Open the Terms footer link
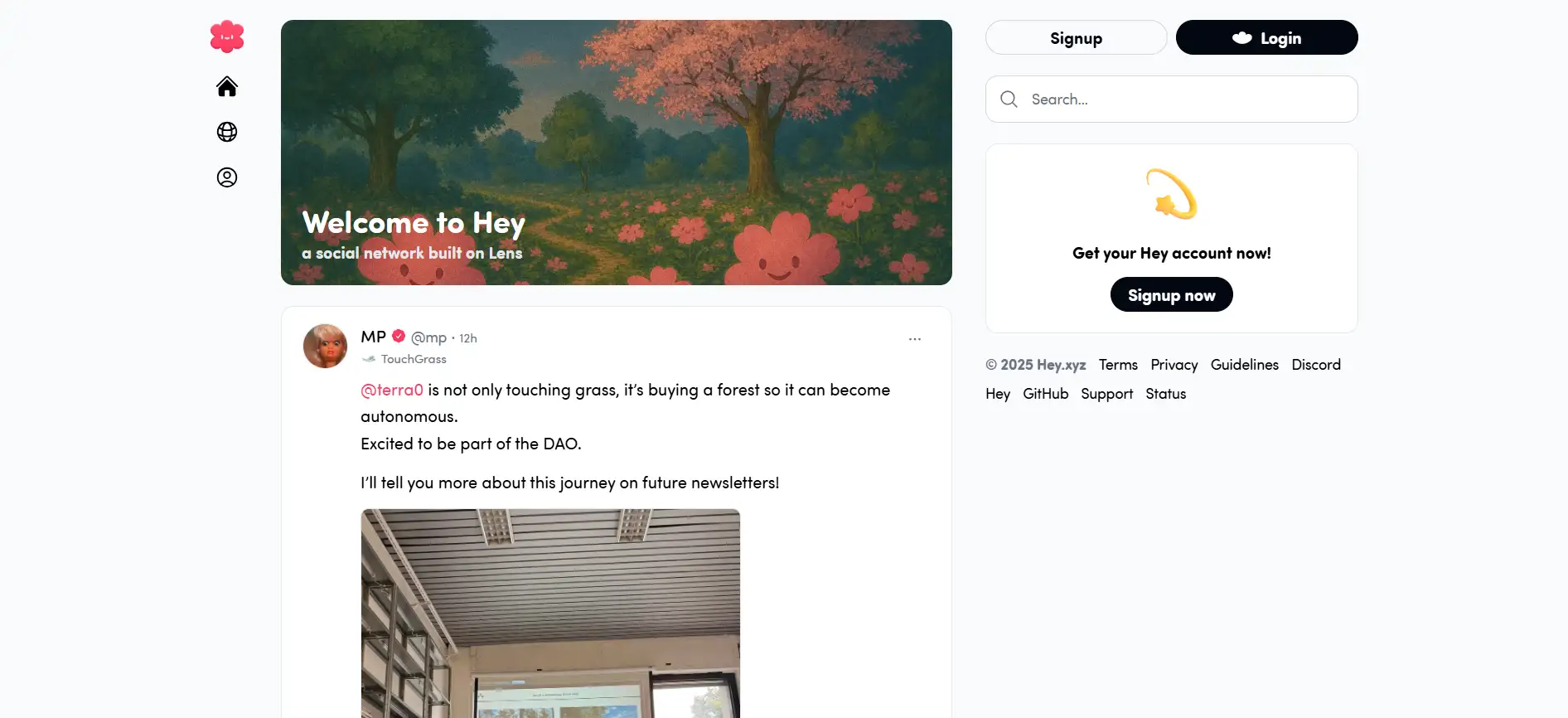 1118,365
